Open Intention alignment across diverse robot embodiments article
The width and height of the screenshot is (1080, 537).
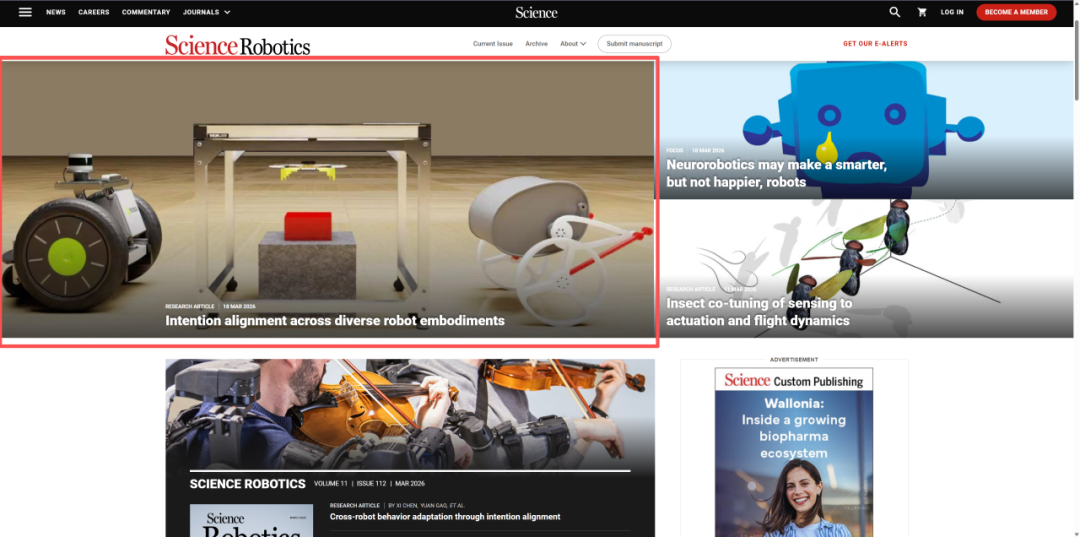(x=334, y=321)
